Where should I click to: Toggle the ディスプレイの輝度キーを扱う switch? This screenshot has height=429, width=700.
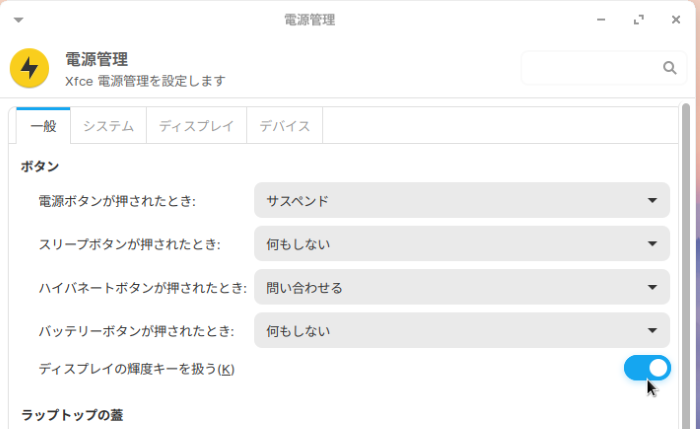pos(647,368)
